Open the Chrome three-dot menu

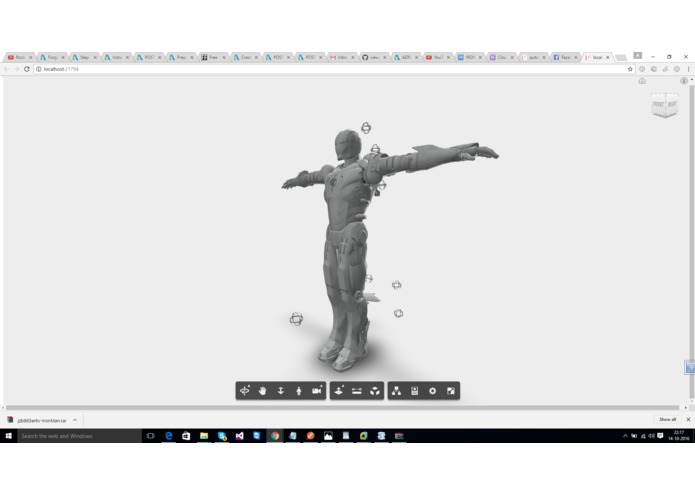coord(688,69)
